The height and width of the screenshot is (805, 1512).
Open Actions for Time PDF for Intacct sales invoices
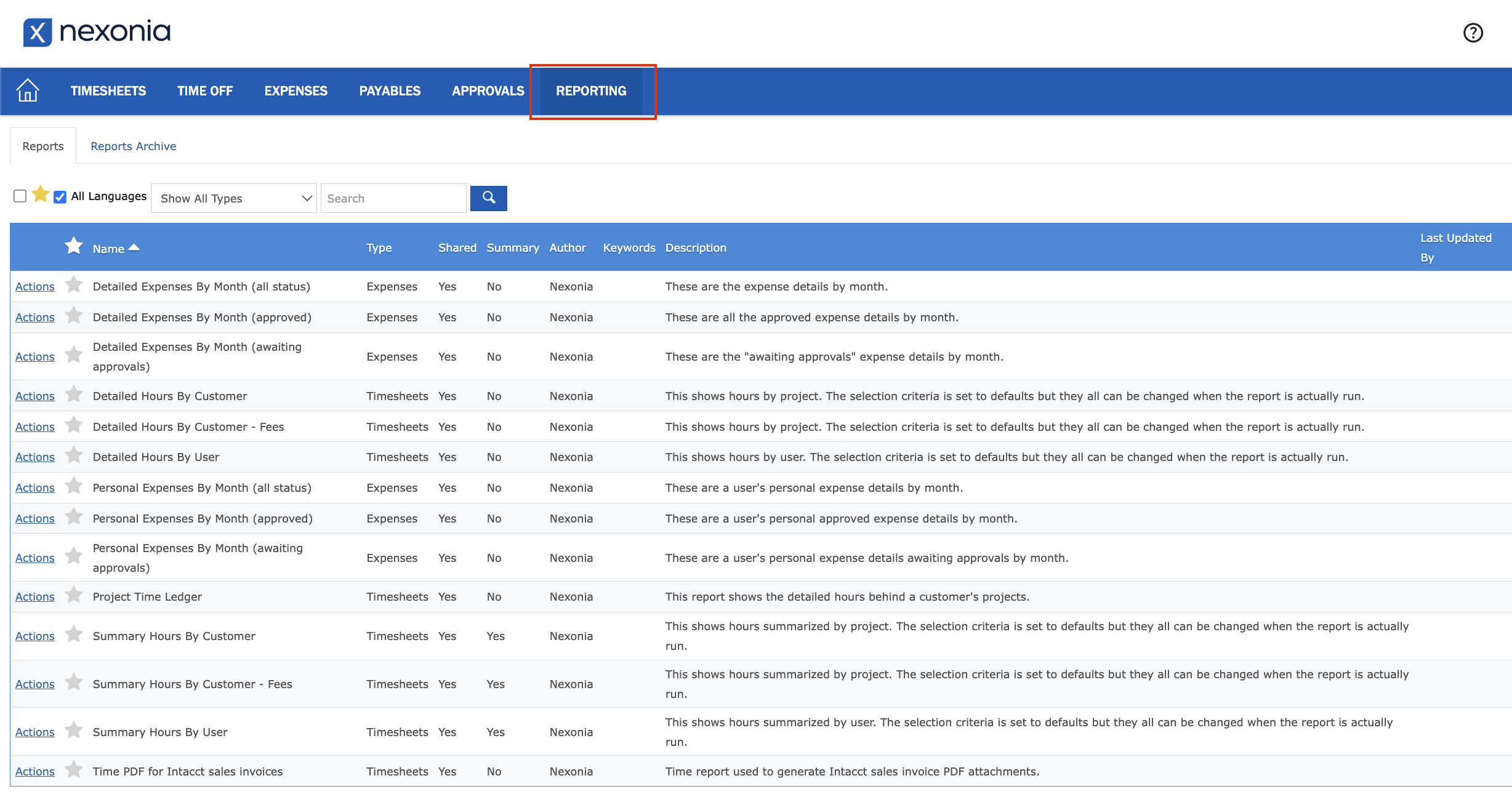click(35, 772)
